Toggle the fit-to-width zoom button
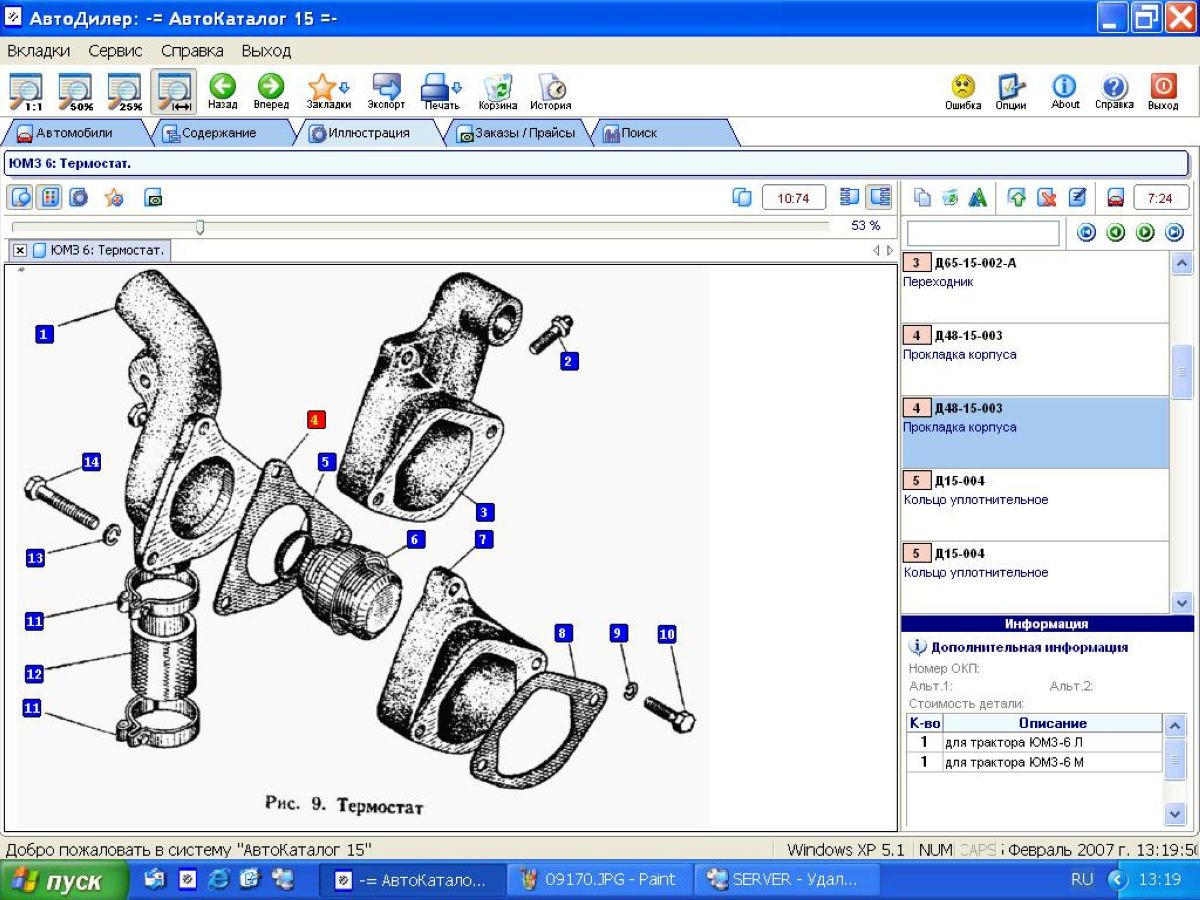The height and width of the screenshot is (900, 1200). pyautogui.click(x=174, y=91)
